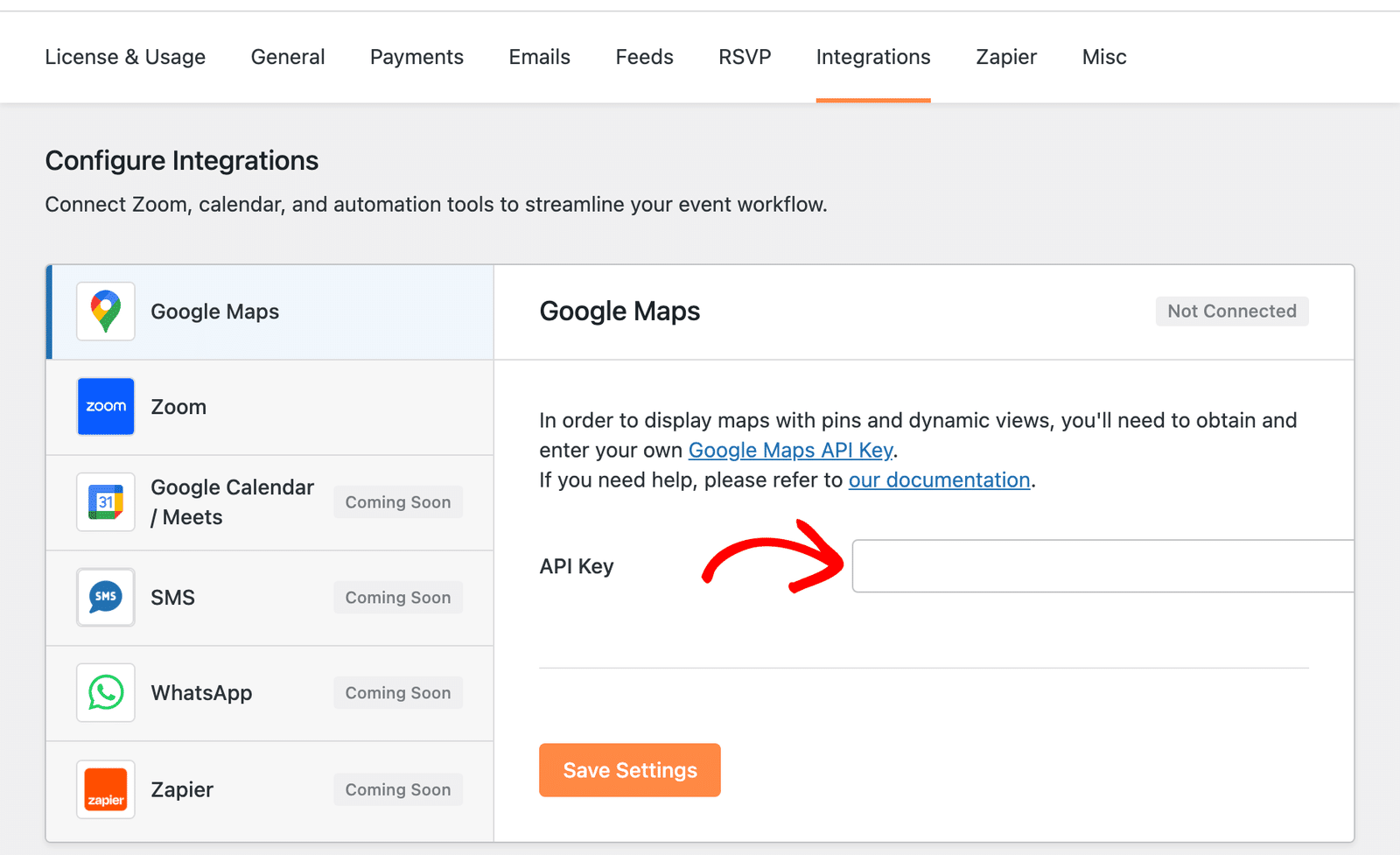Image resolution: width=1400 pixels, height=855 pixels.
Task: Open the our documentation link
Action: pyautogui.click(x=940, y=480)
